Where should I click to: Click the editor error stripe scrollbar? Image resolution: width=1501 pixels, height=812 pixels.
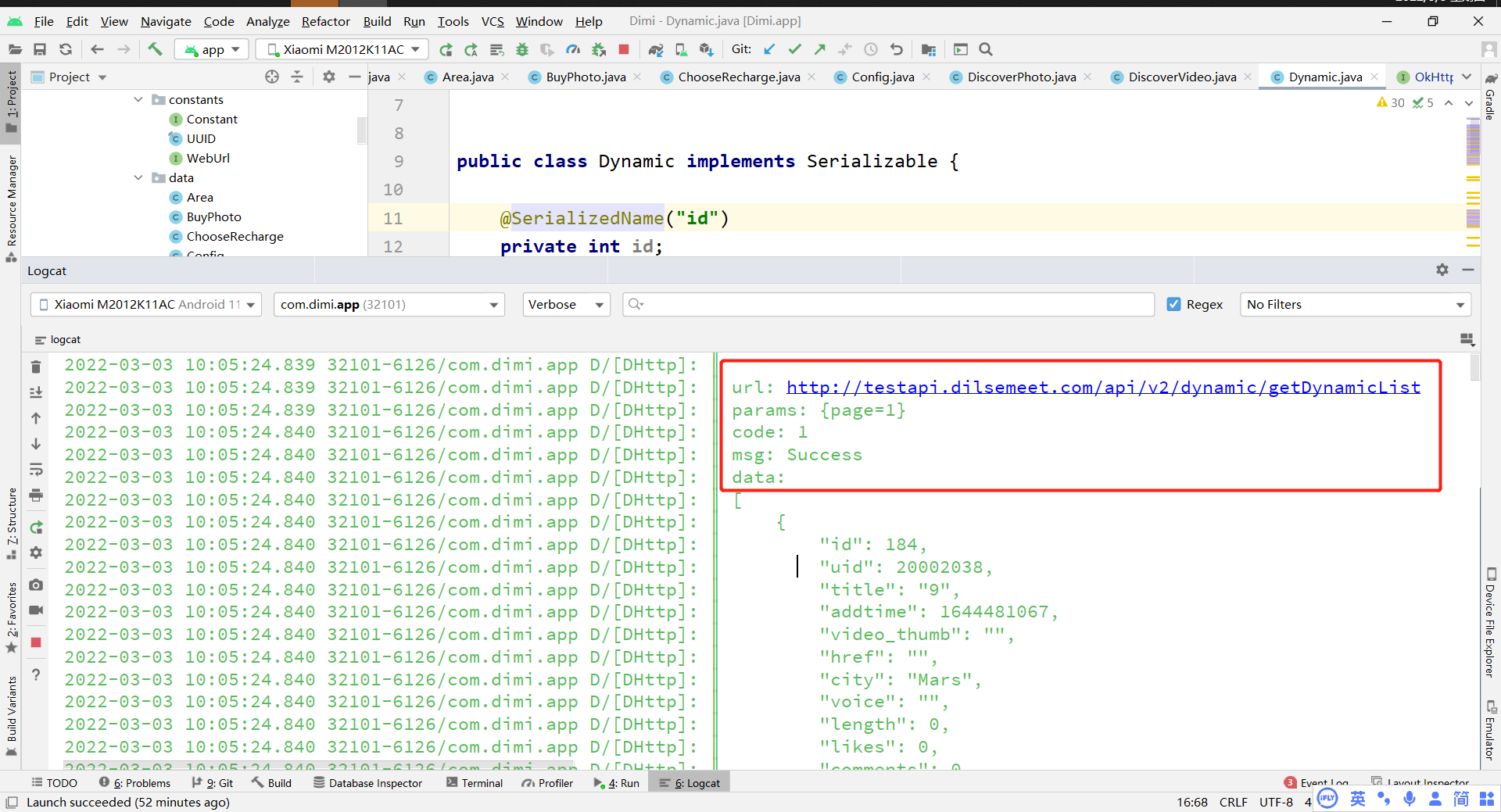(x=1473, y=184)
